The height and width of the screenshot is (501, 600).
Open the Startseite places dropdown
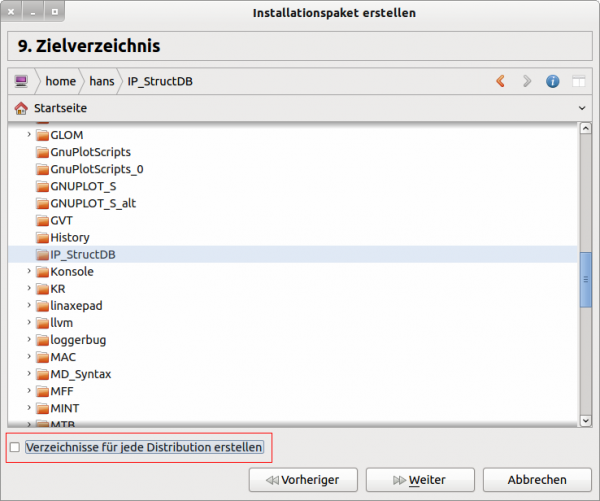(x=581, y=107)
